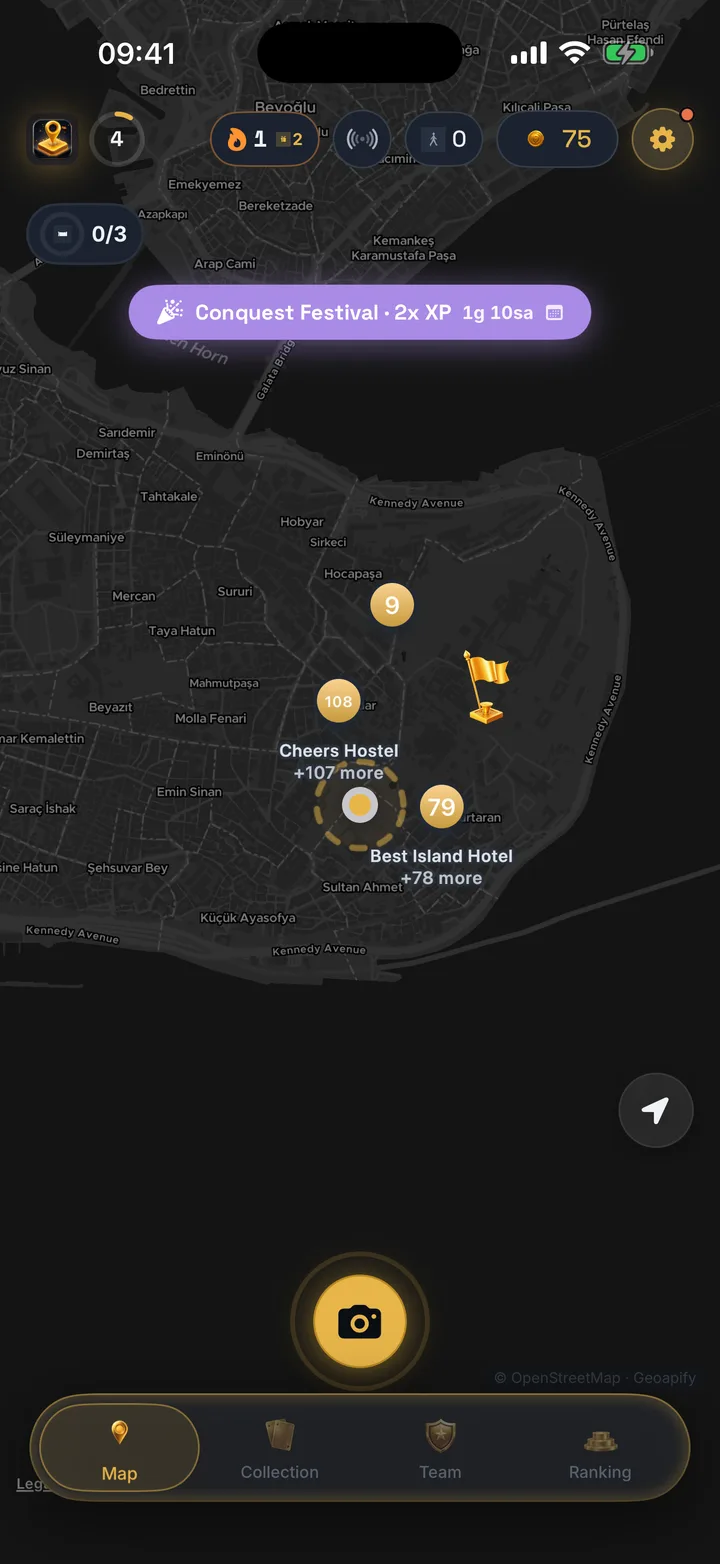Screen dimensions: 720x1564
Task: Select the map cluster marker 9
Action: 392,604
